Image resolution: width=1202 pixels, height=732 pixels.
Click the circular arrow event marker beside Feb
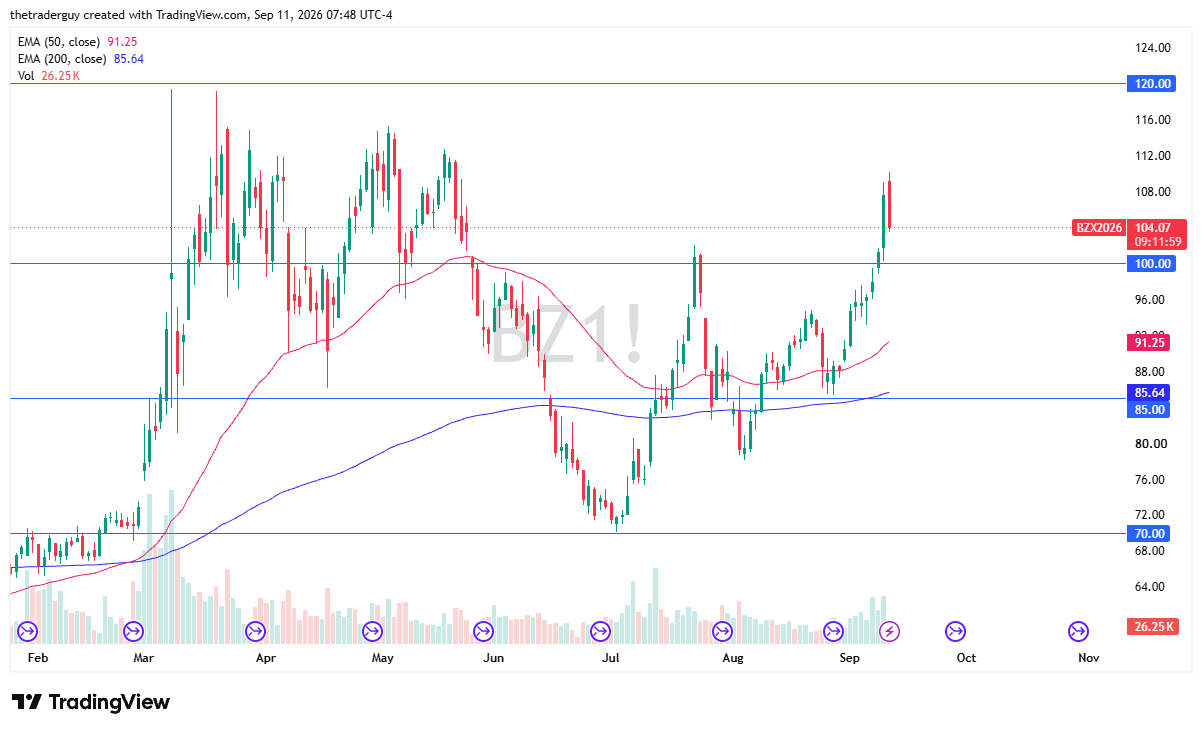point(27,631)
